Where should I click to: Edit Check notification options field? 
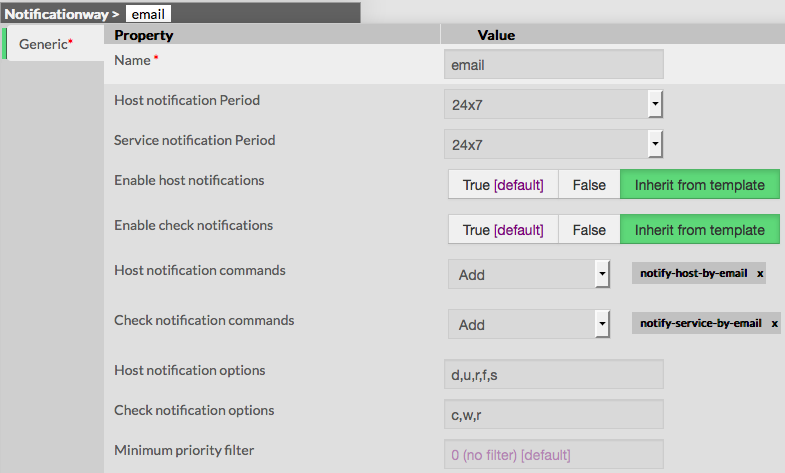click(553, 414)
